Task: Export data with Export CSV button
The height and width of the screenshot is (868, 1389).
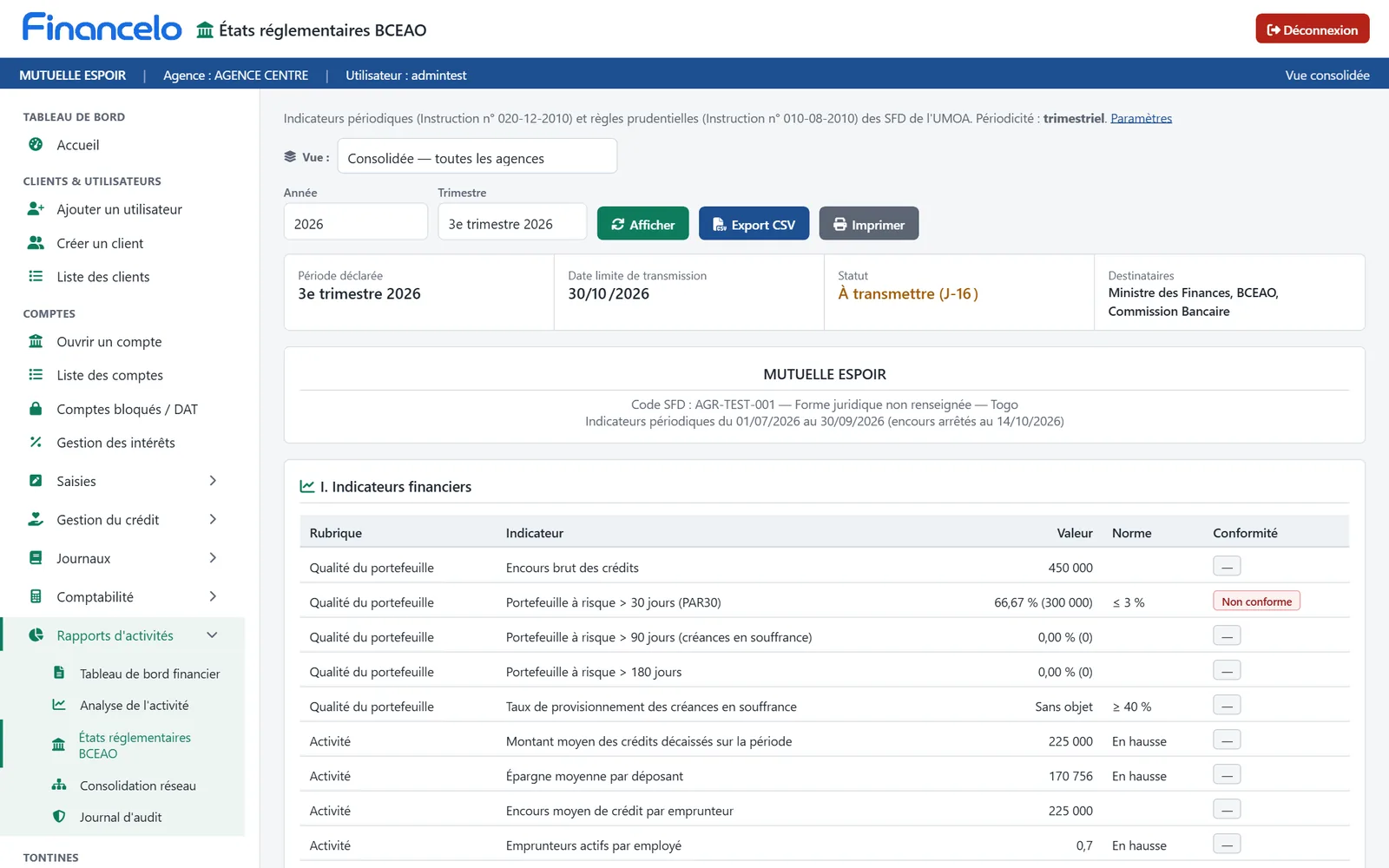Action: pos(754,224)
